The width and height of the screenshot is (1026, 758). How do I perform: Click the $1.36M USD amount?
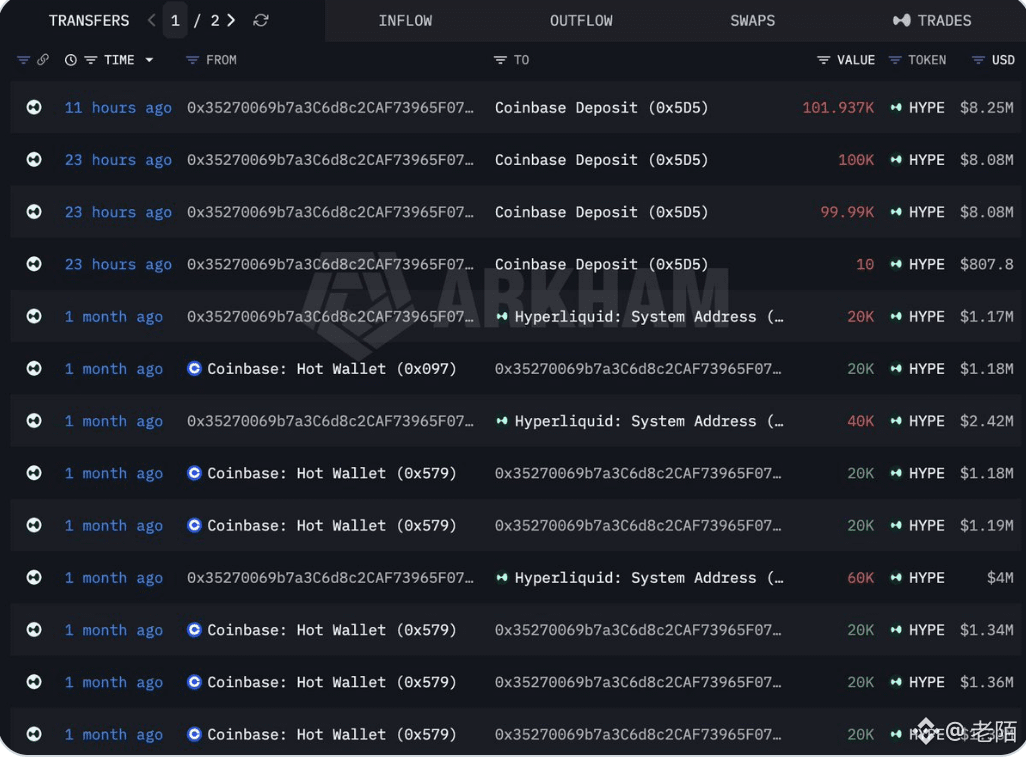(x=987, y=682)
